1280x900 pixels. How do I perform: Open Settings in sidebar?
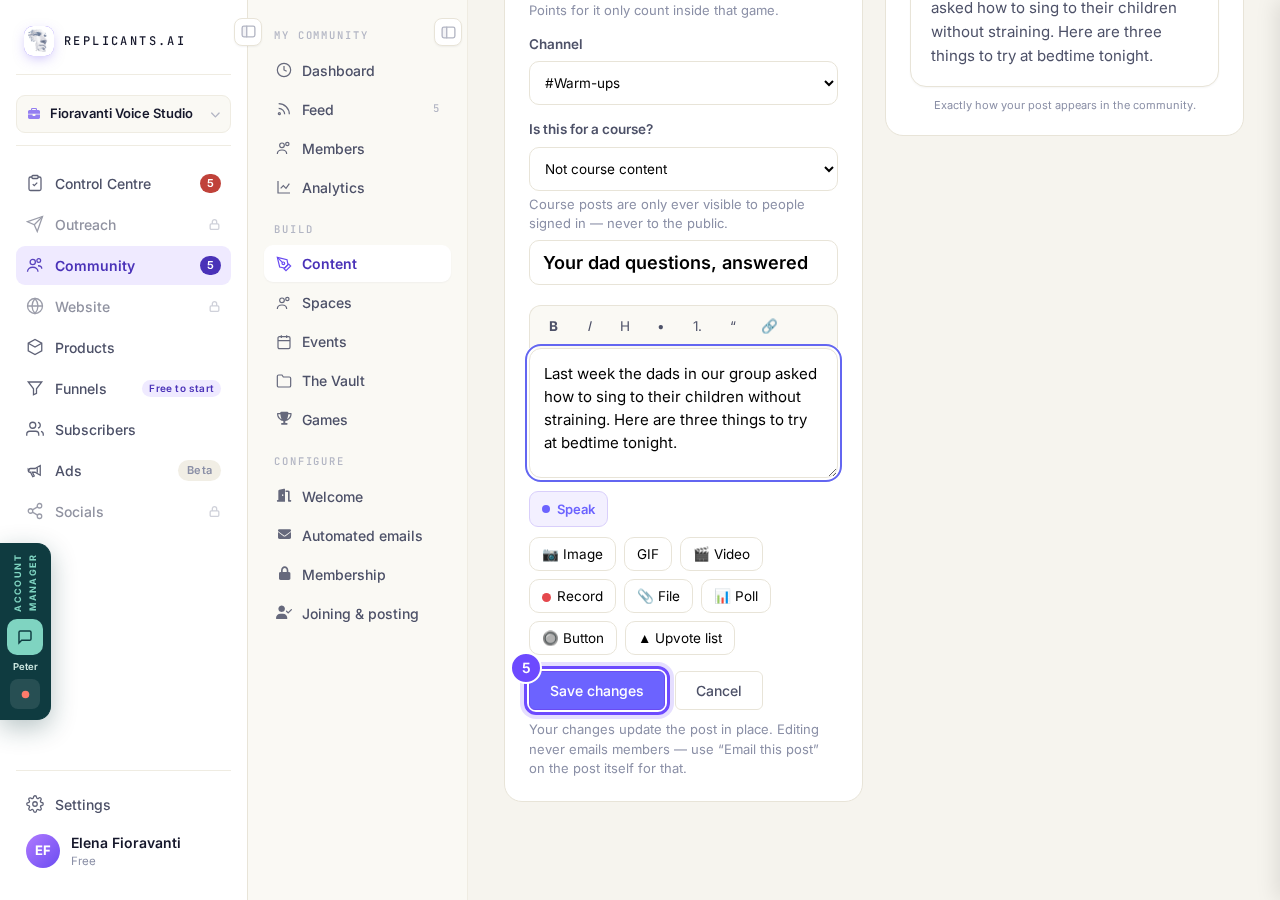tap(123, 805)
